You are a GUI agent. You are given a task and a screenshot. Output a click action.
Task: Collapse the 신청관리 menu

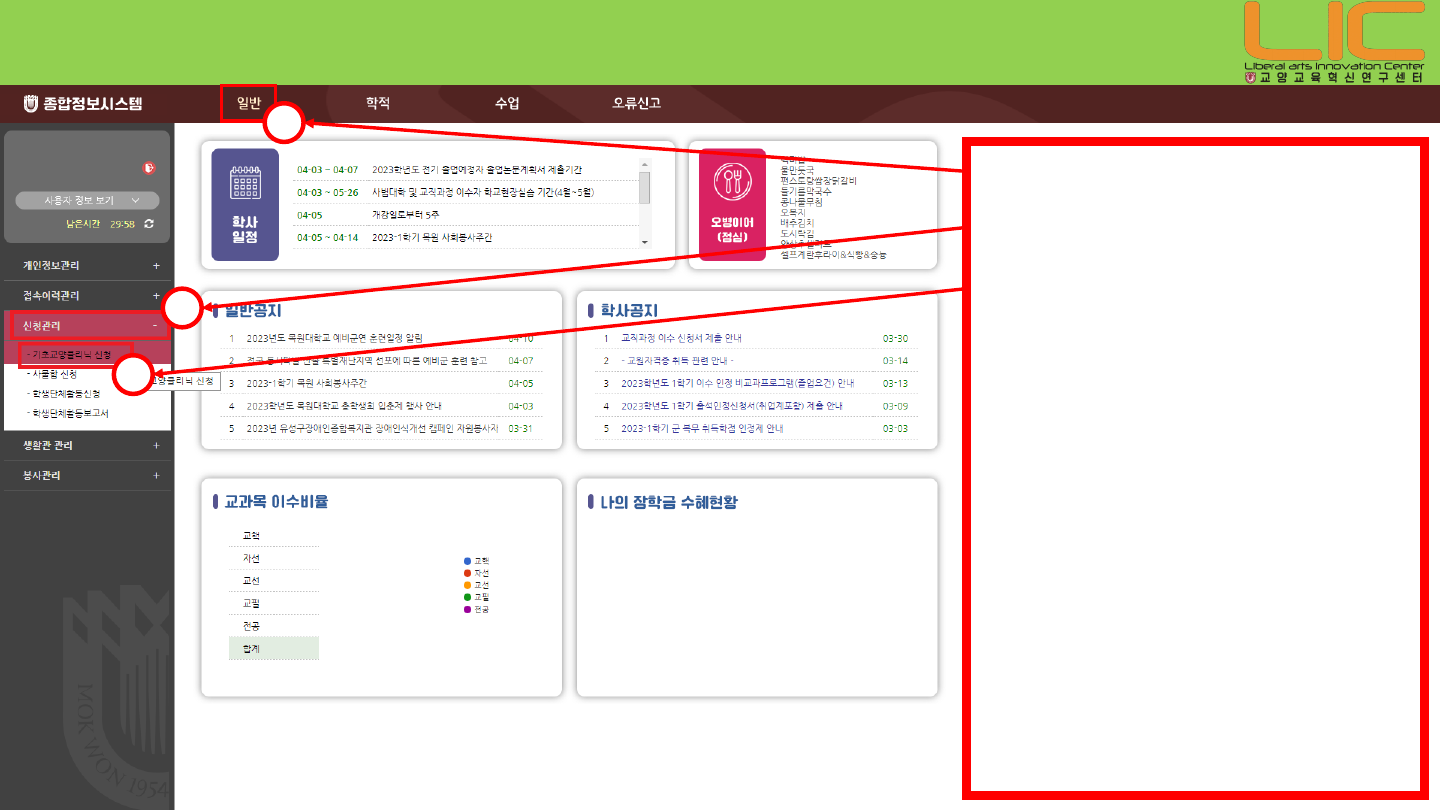pyautogui.click(x=155, y=326)
